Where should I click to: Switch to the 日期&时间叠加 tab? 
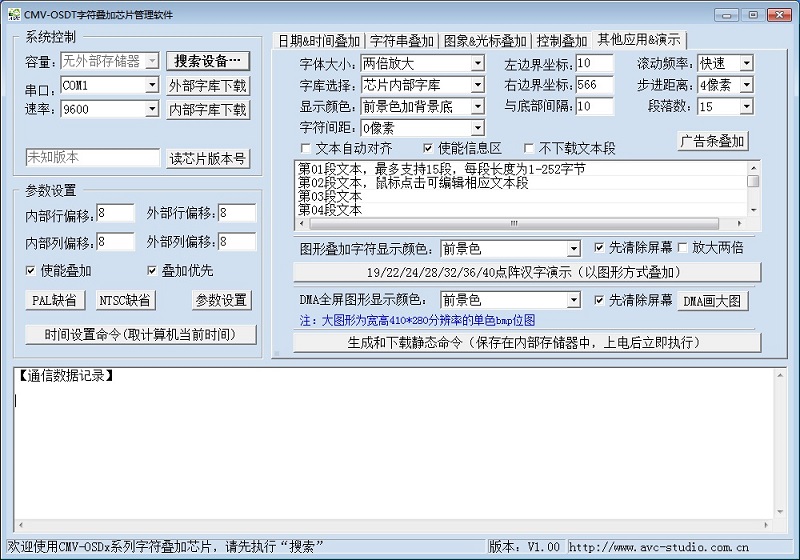pyautogui.click(x=317, y=41)
